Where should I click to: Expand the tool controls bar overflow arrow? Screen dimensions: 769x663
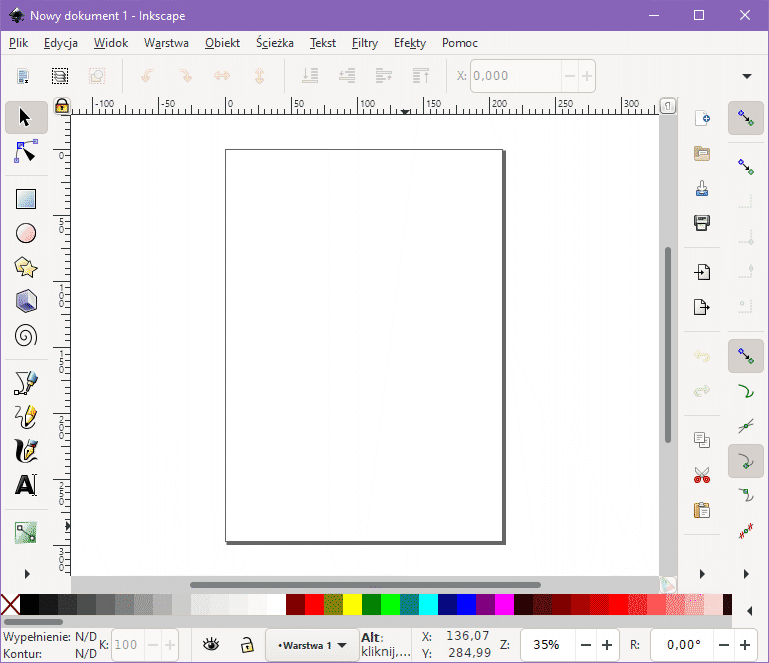point(746,76)
